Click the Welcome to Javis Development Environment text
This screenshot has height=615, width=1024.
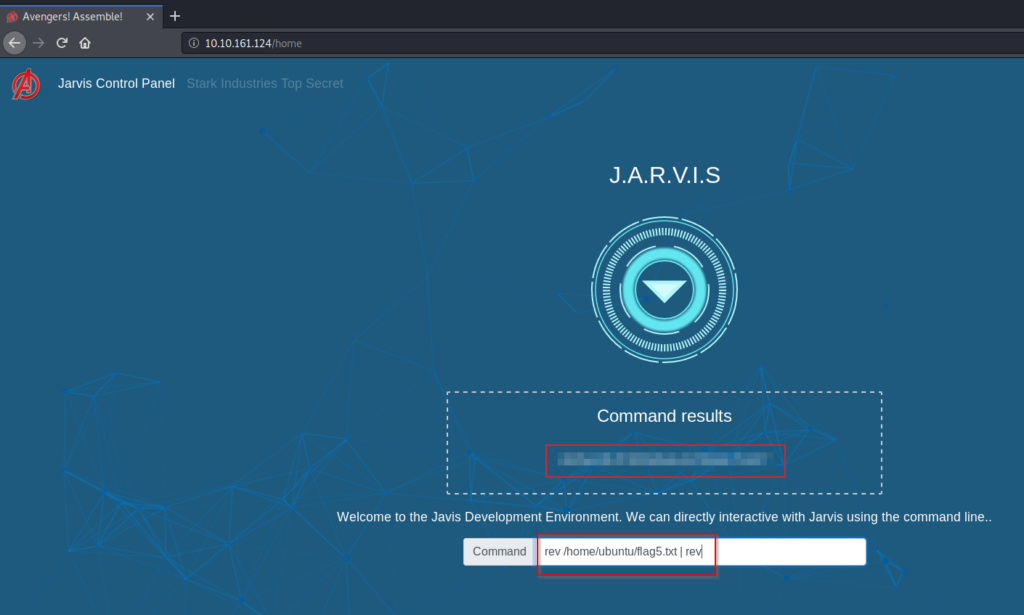(x=664, y=517)
